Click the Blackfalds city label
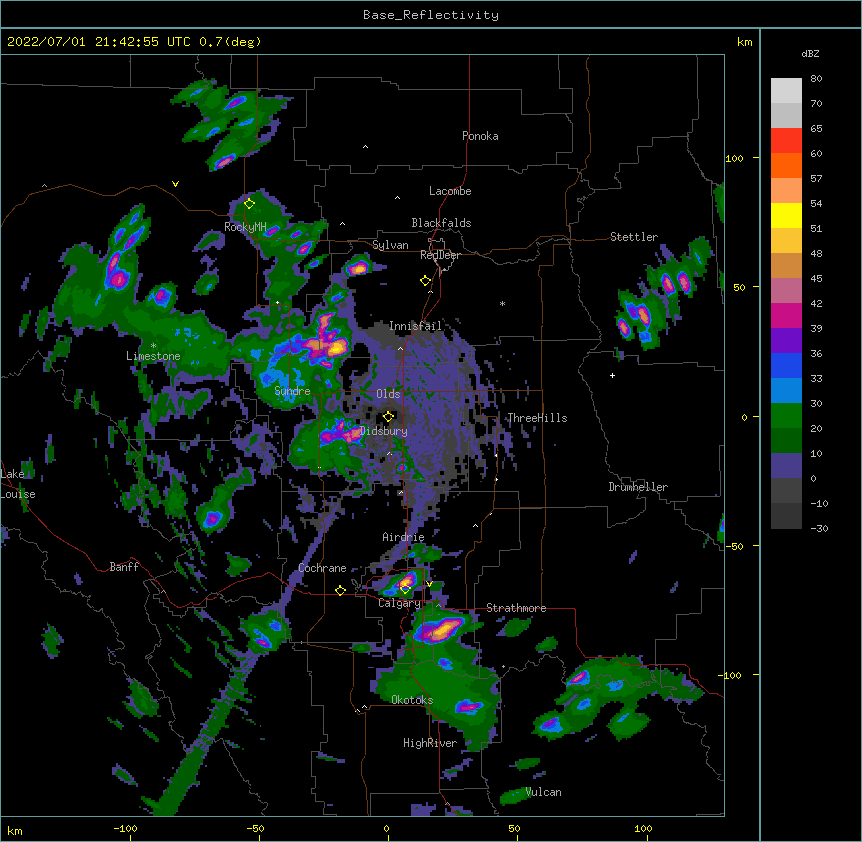This screenshot has height=842, width=862. tap(441, 223)
